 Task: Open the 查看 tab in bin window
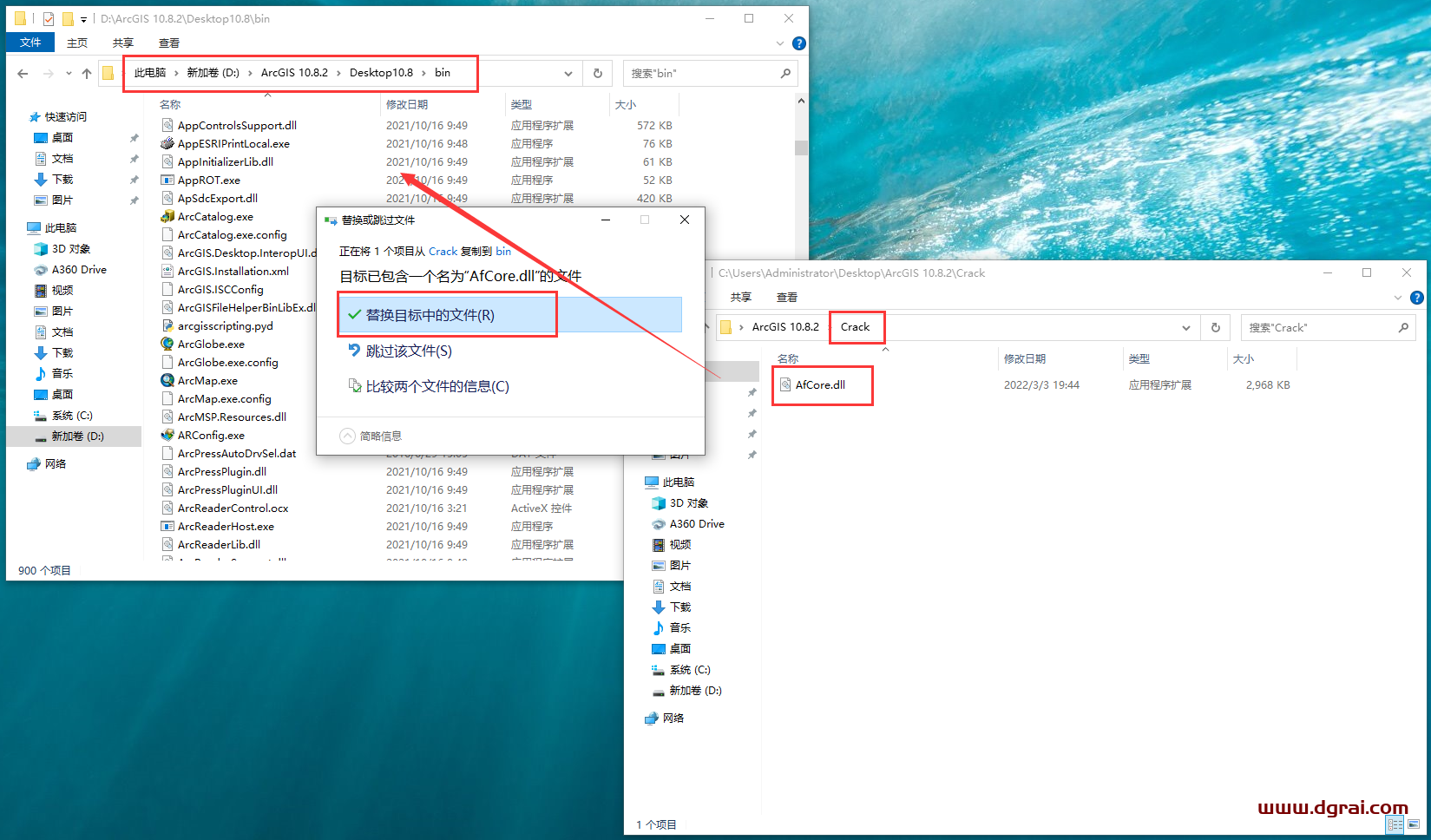tap(169, 43)
